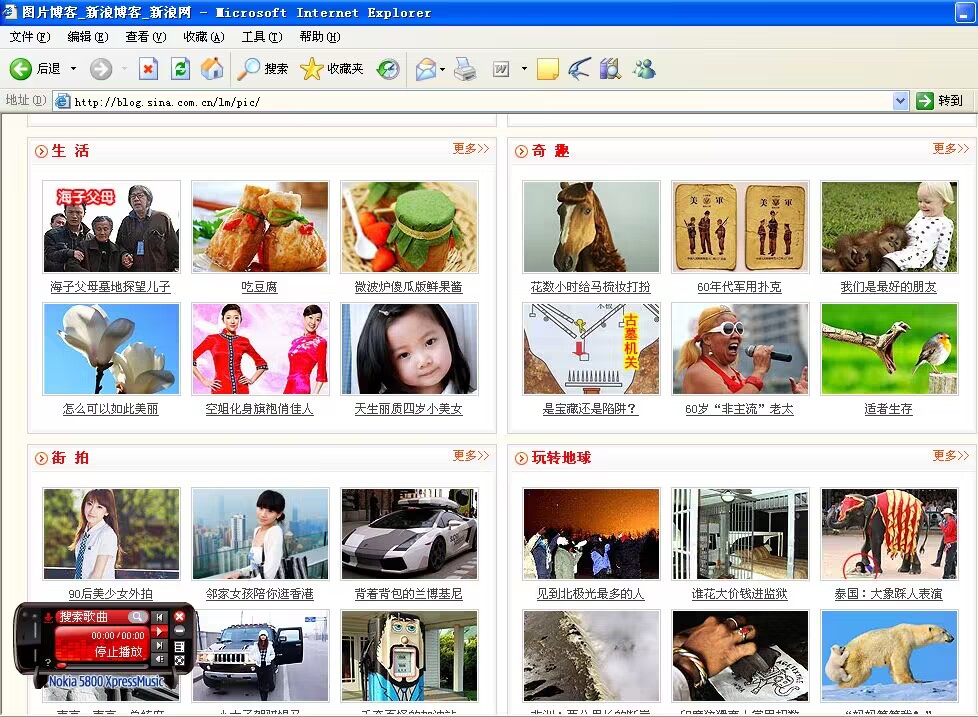Viewport: 978px width, 717px height.
Task: Click the music player fullscreen mode icon
Action: point(179,660)
